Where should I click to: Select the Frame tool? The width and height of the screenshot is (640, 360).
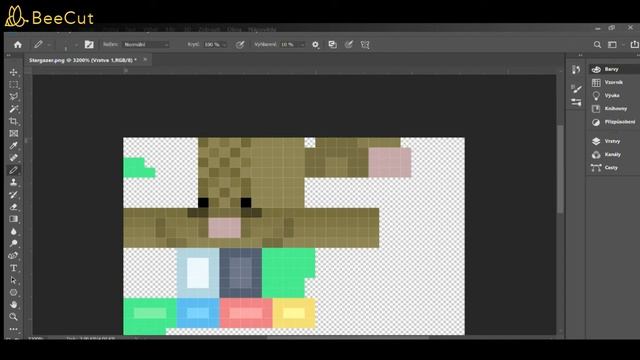[x=13, y=133]
